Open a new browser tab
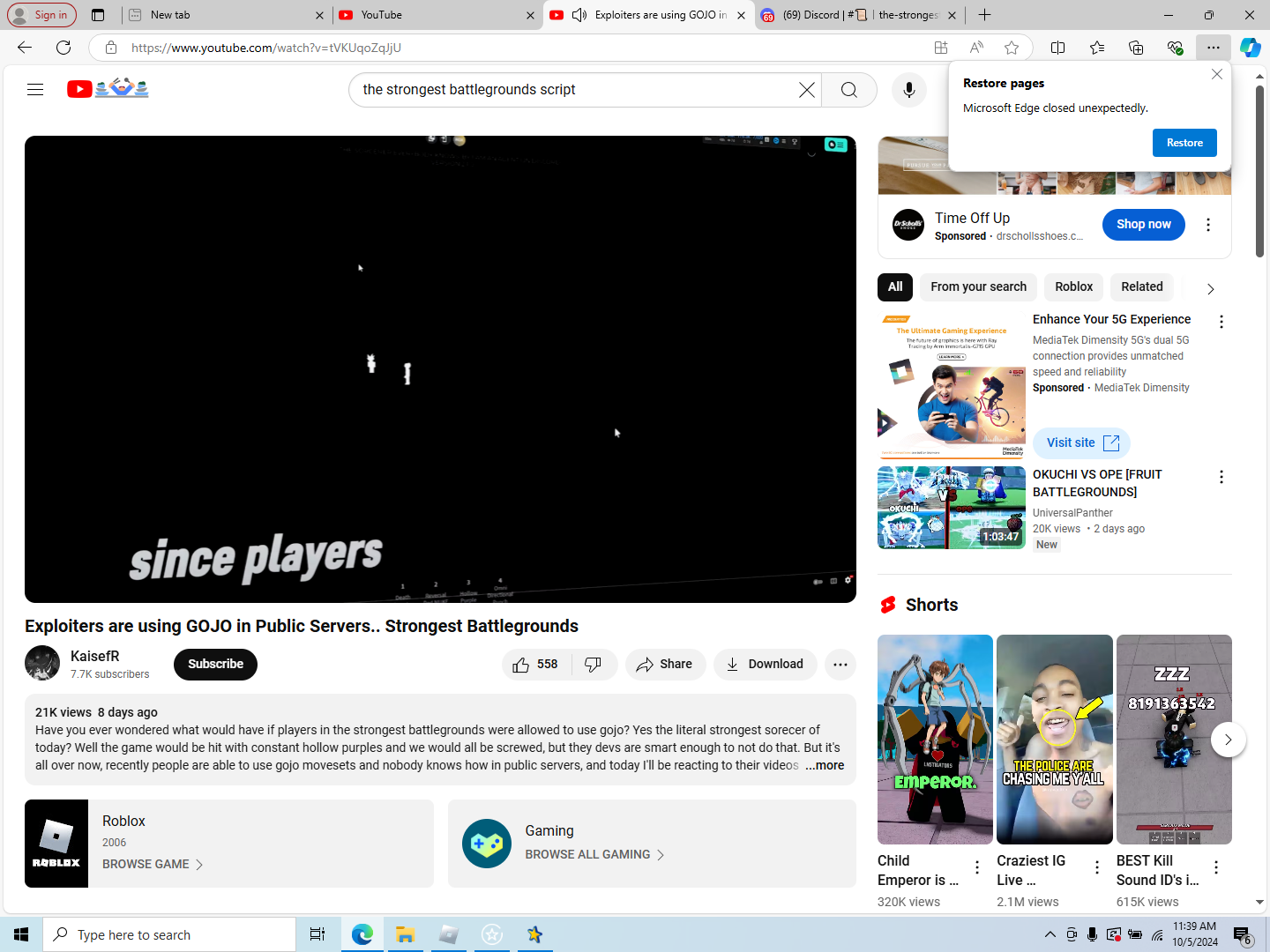 [984, 15]
